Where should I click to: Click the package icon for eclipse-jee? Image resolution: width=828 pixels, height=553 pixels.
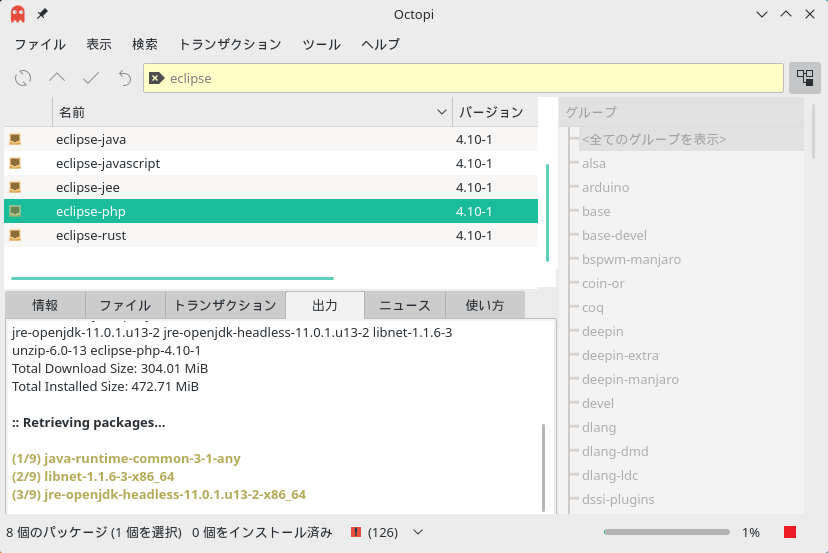15,187
